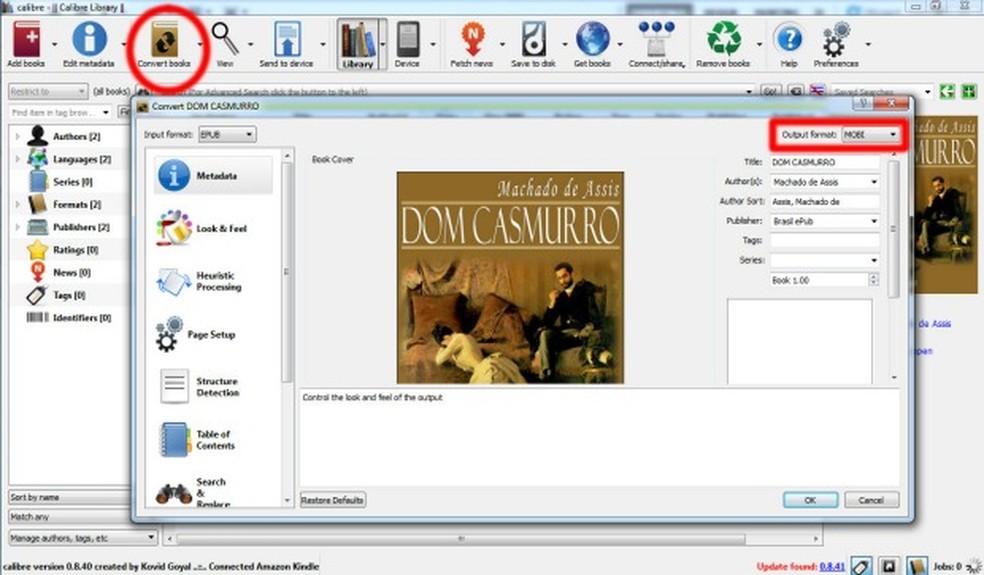Viewport: 984px width, 575px height.
Task: Click the Cancel button
Action: tap(871, 500)
